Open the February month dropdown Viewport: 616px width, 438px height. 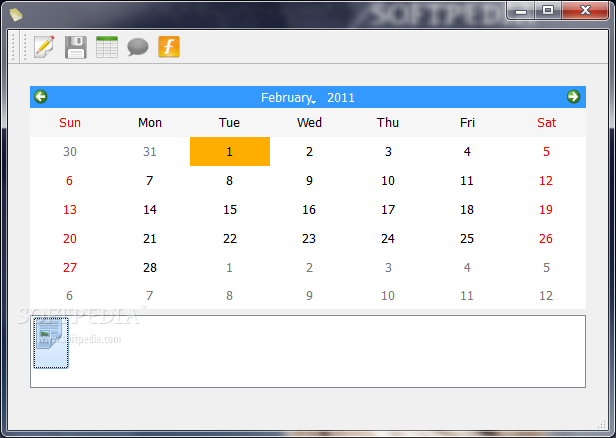[288, 97]
